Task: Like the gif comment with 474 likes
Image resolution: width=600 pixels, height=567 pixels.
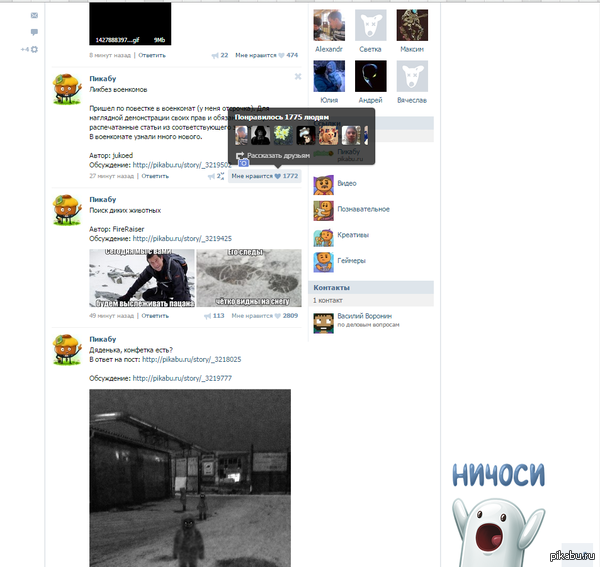Action: click(265, 55)
